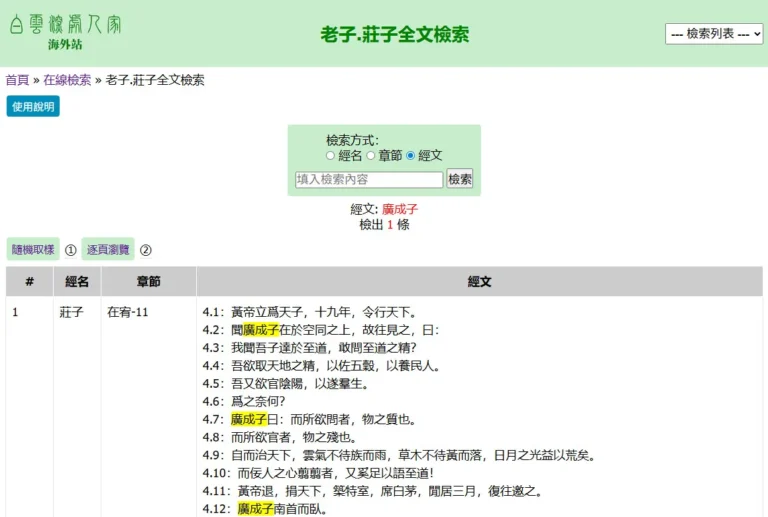Click line 4.4 吾欲取天地之精
Screen dimensions: 768x517
[x=321, y=366]
